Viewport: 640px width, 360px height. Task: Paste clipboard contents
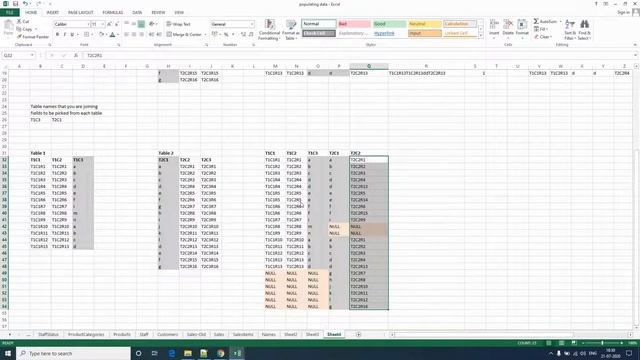pos(8,29)
